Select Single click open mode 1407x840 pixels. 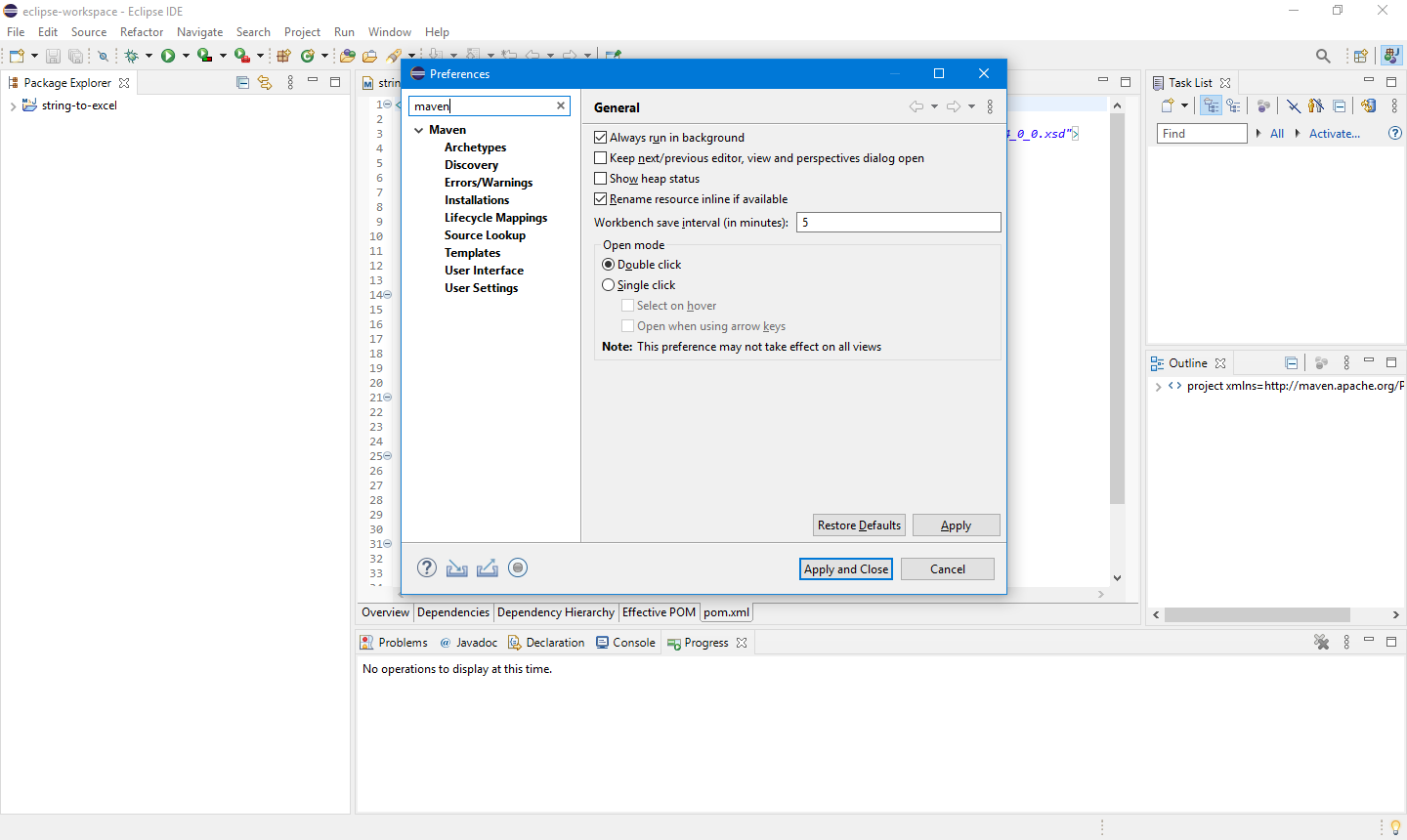point(609,285)
